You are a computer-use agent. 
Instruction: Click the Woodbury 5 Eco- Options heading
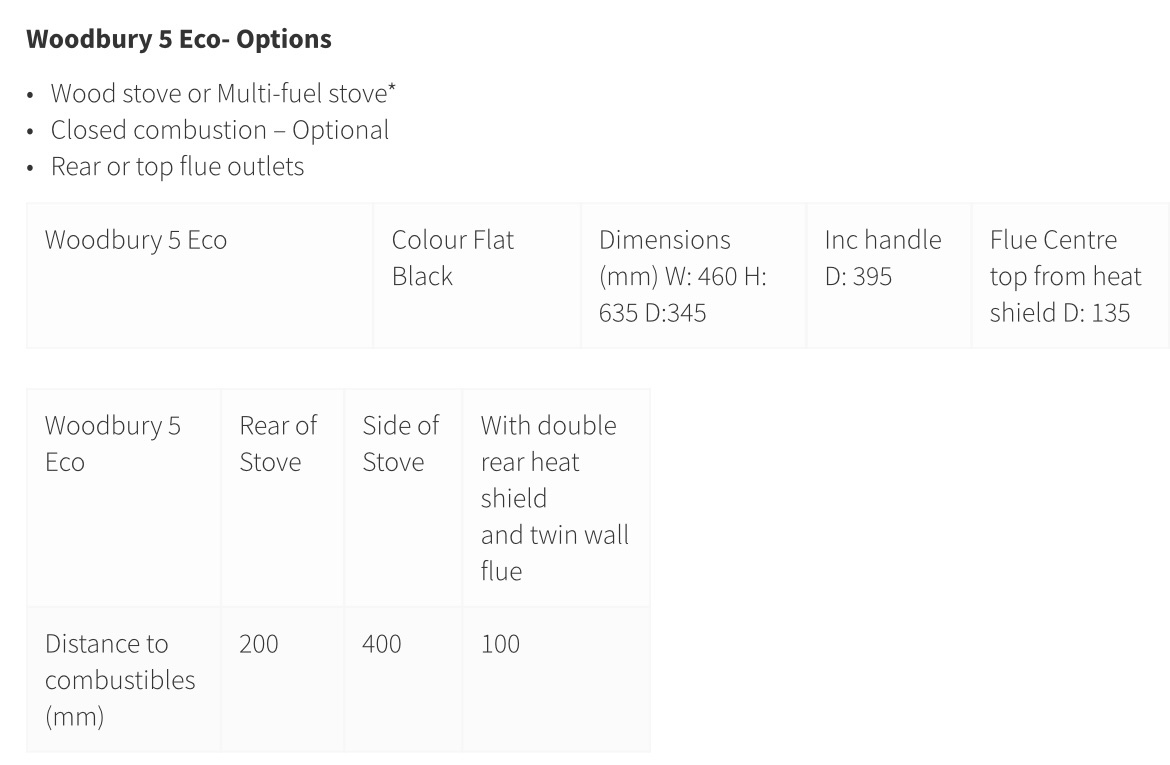[178, 39]
